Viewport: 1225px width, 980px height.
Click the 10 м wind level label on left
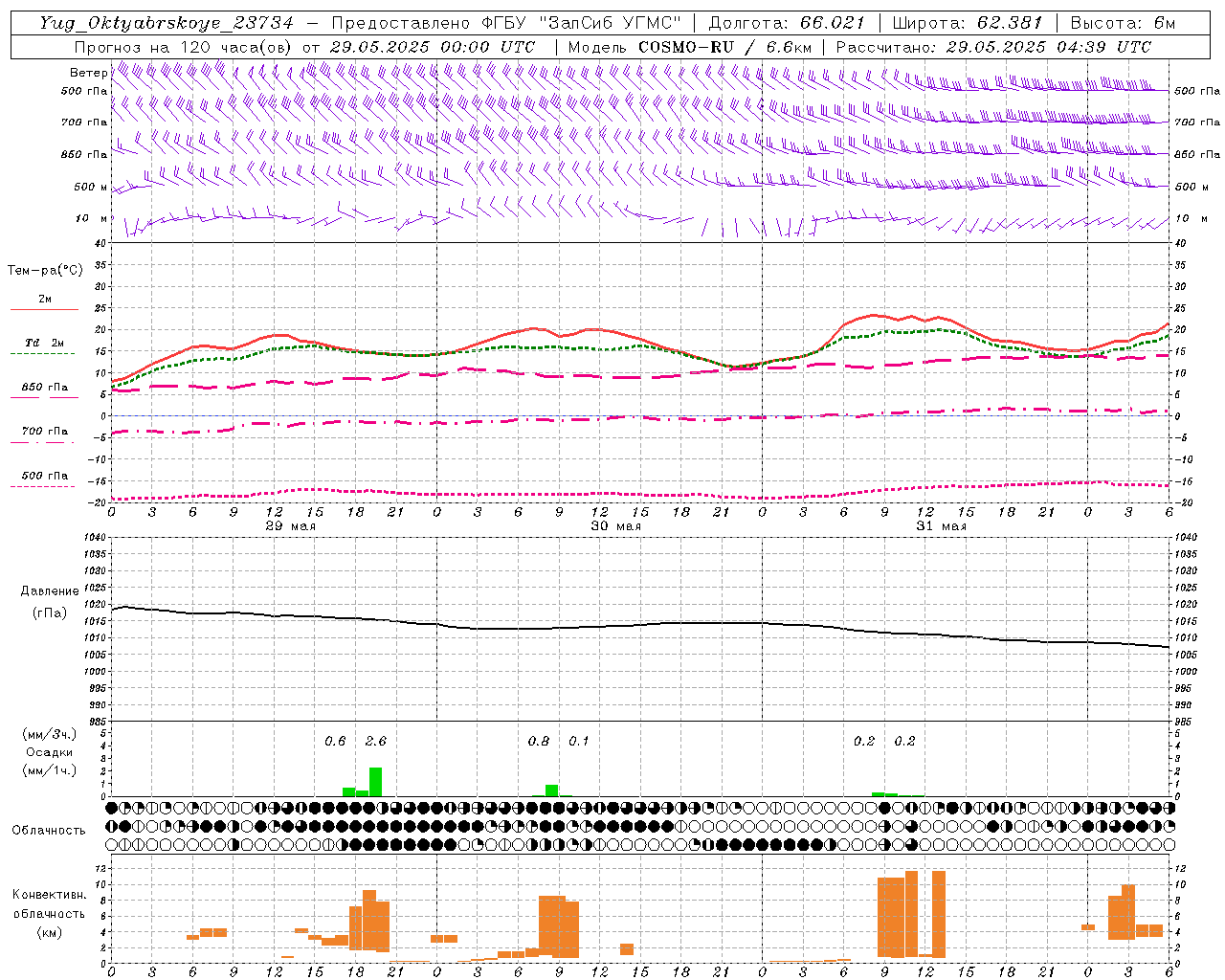point(93,218)
